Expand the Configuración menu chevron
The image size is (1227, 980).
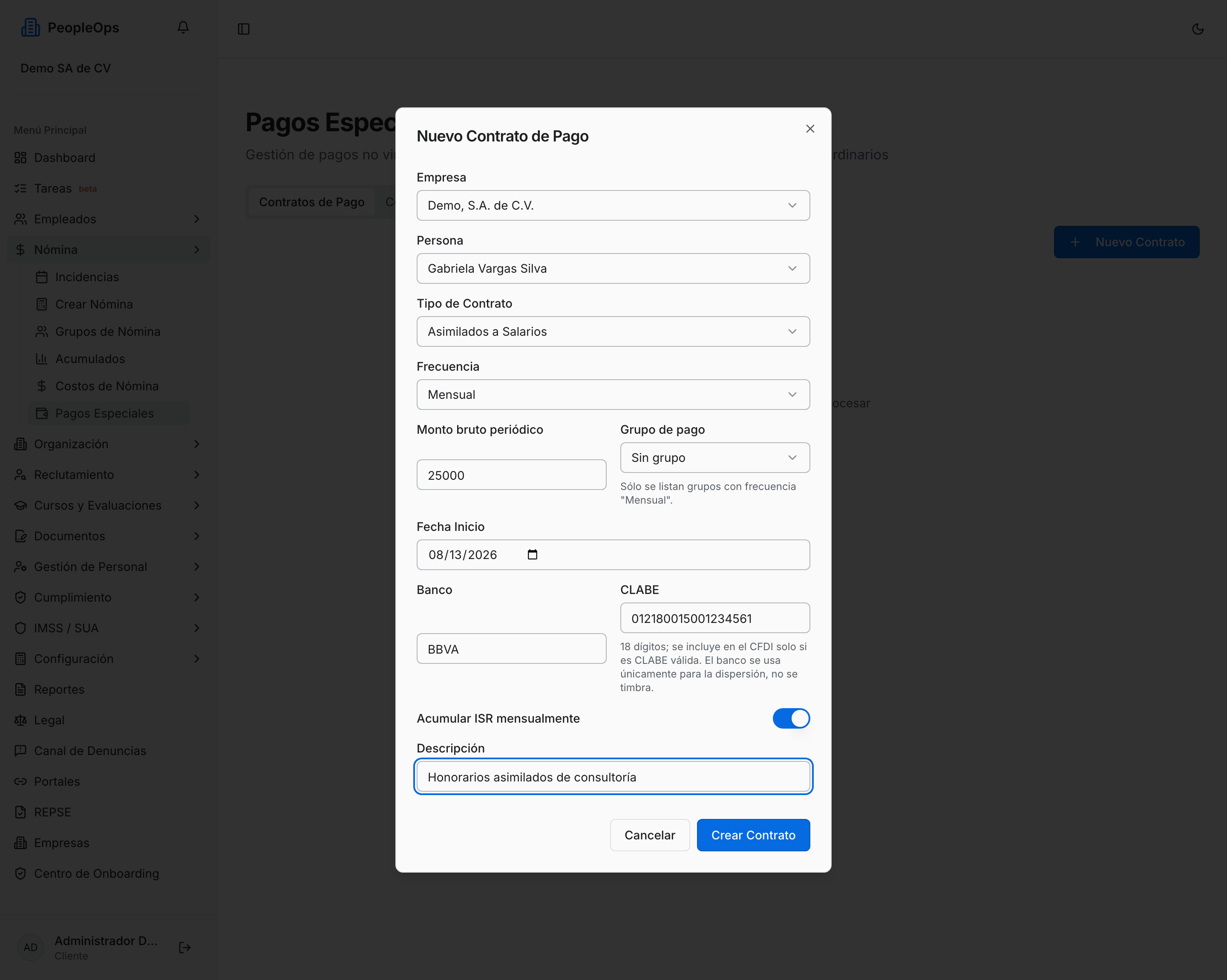click(x=197, y=659)
